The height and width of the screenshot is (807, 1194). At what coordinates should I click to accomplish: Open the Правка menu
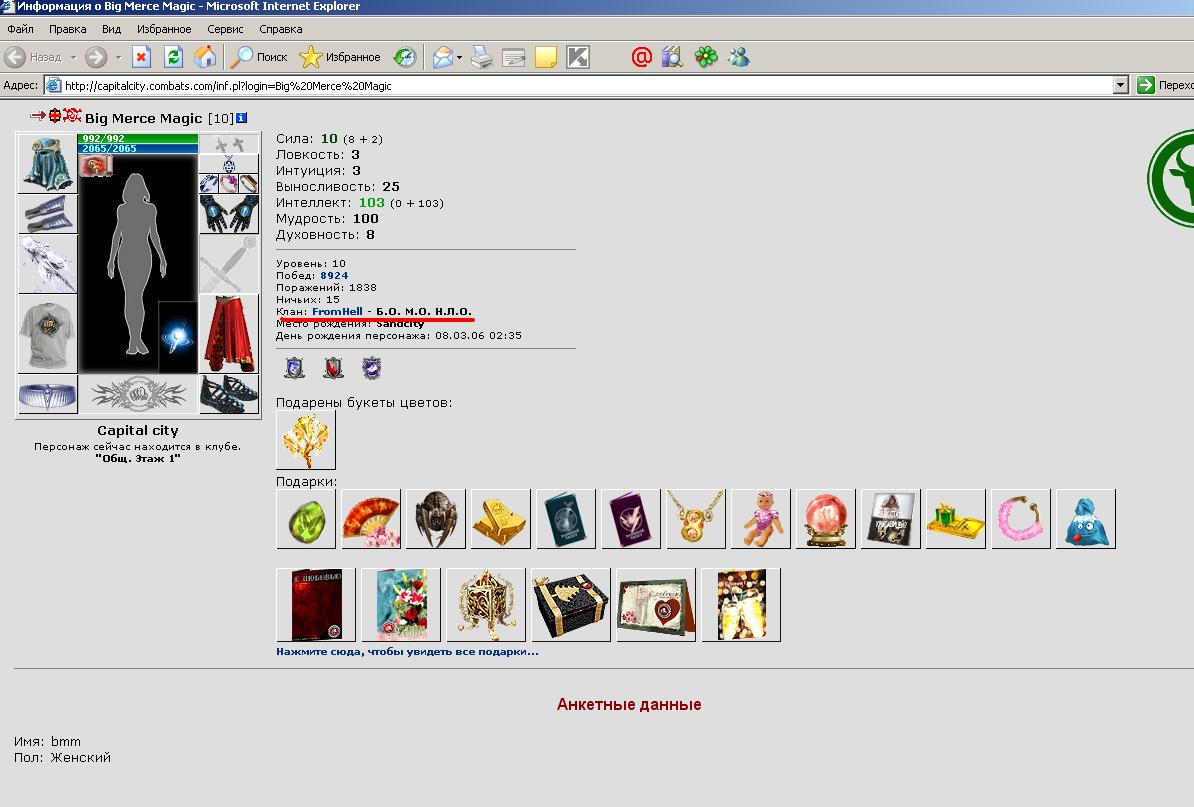(x=67, y=29)
